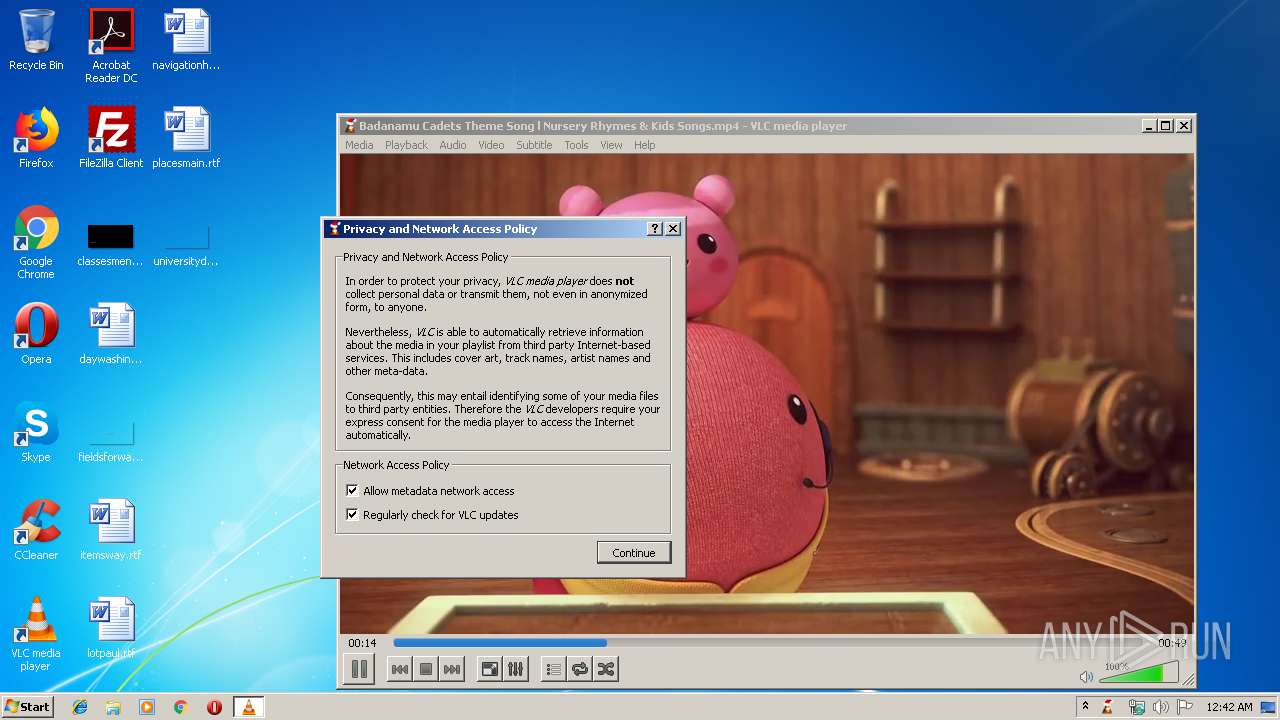1280x720 pixels.
Task: Select Acrobat Reader DC desktop icon
Action: 111,46
